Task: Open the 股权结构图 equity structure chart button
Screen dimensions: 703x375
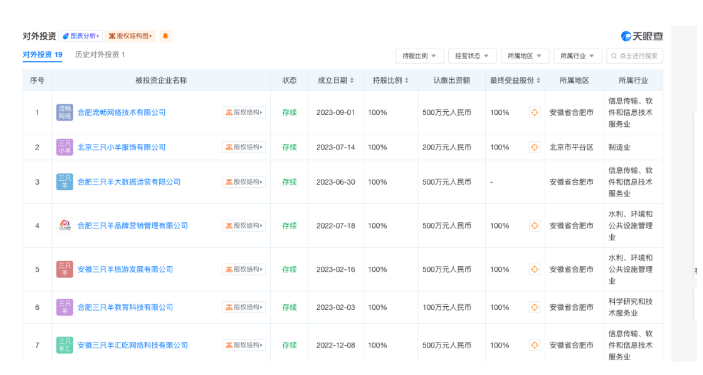Action: (x=130, y=36)
